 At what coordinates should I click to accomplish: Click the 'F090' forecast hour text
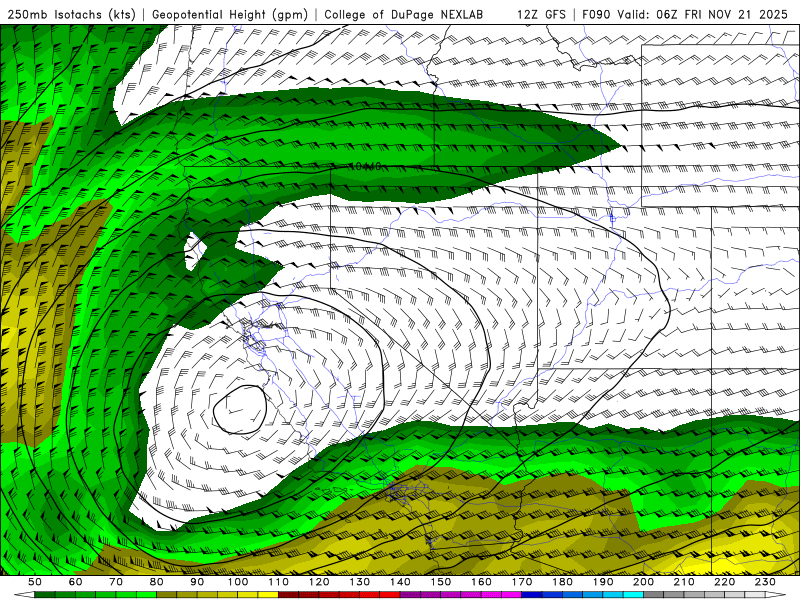pyautogui.click(x=596, y=14)
